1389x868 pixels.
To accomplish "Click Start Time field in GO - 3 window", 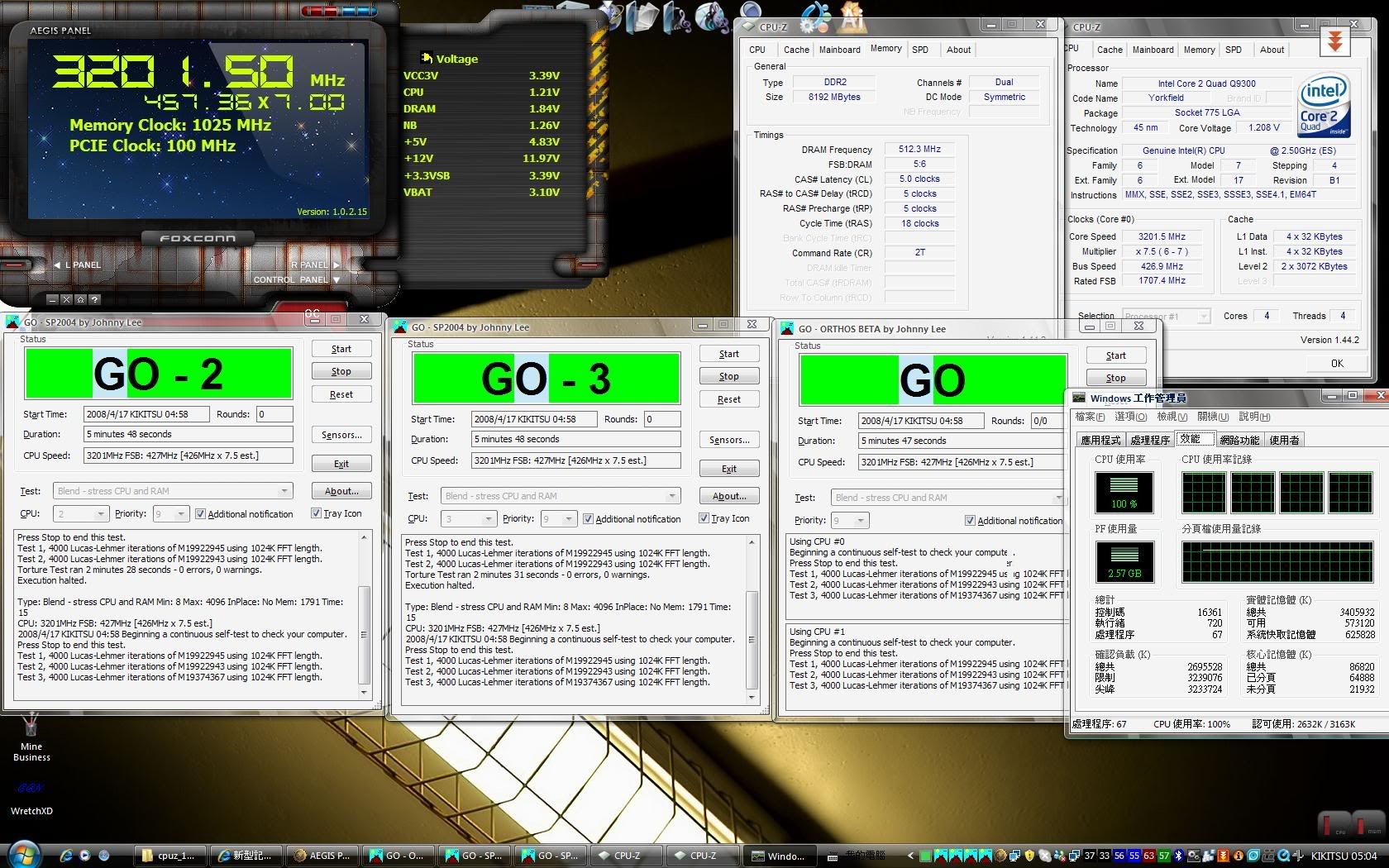I will tap(535, 419).
